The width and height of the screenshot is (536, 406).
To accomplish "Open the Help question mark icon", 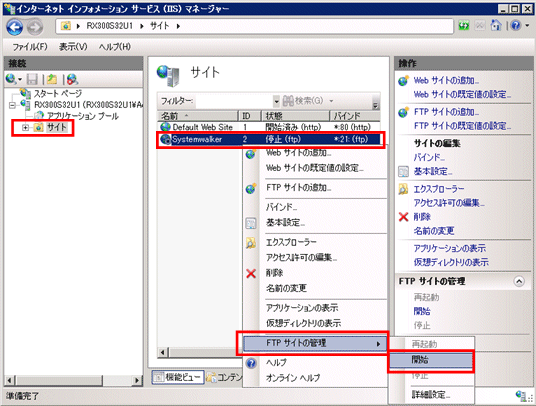I will 516,26.
